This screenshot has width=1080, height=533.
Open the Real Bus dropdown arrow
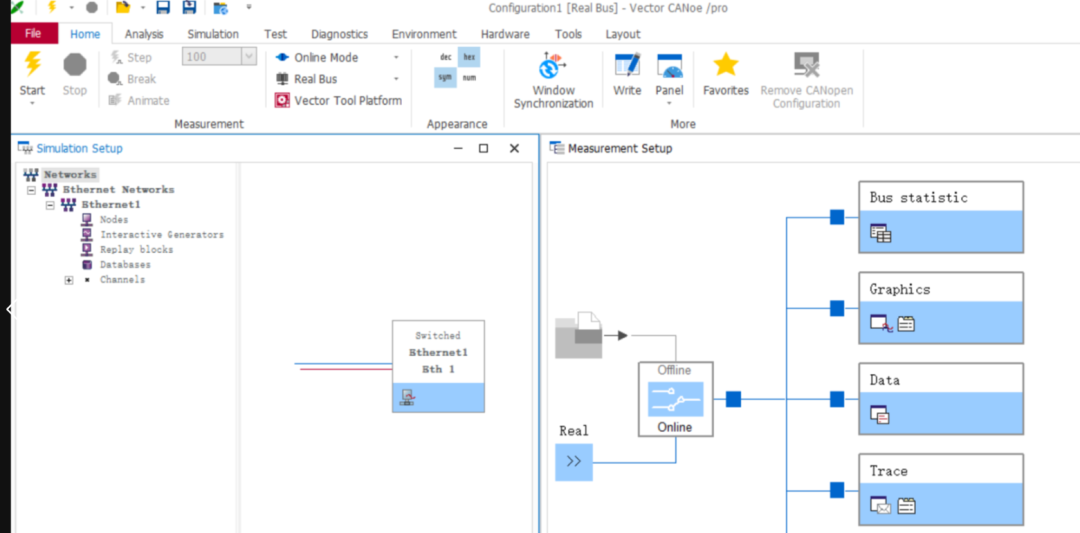(x=396, y=79)
